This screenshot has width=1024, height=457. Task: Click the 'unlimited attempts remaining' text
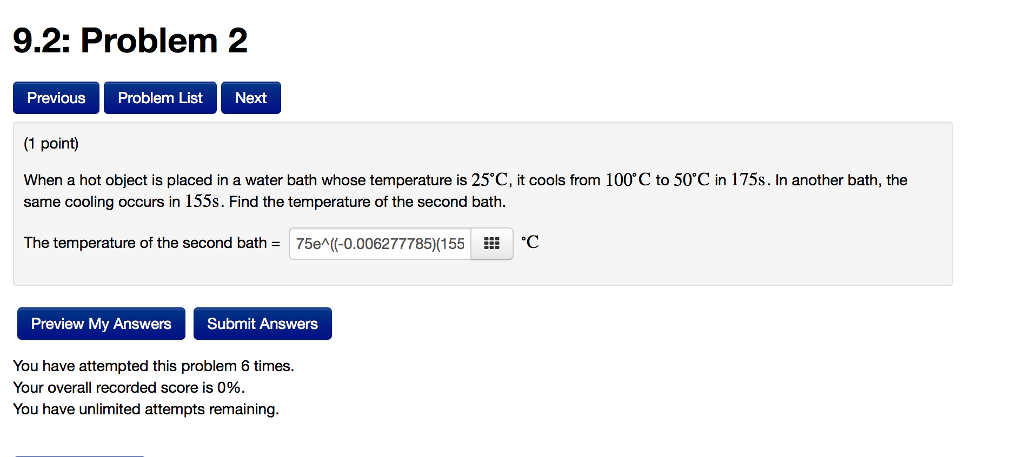pyautogui.click(x=180, y=410)
